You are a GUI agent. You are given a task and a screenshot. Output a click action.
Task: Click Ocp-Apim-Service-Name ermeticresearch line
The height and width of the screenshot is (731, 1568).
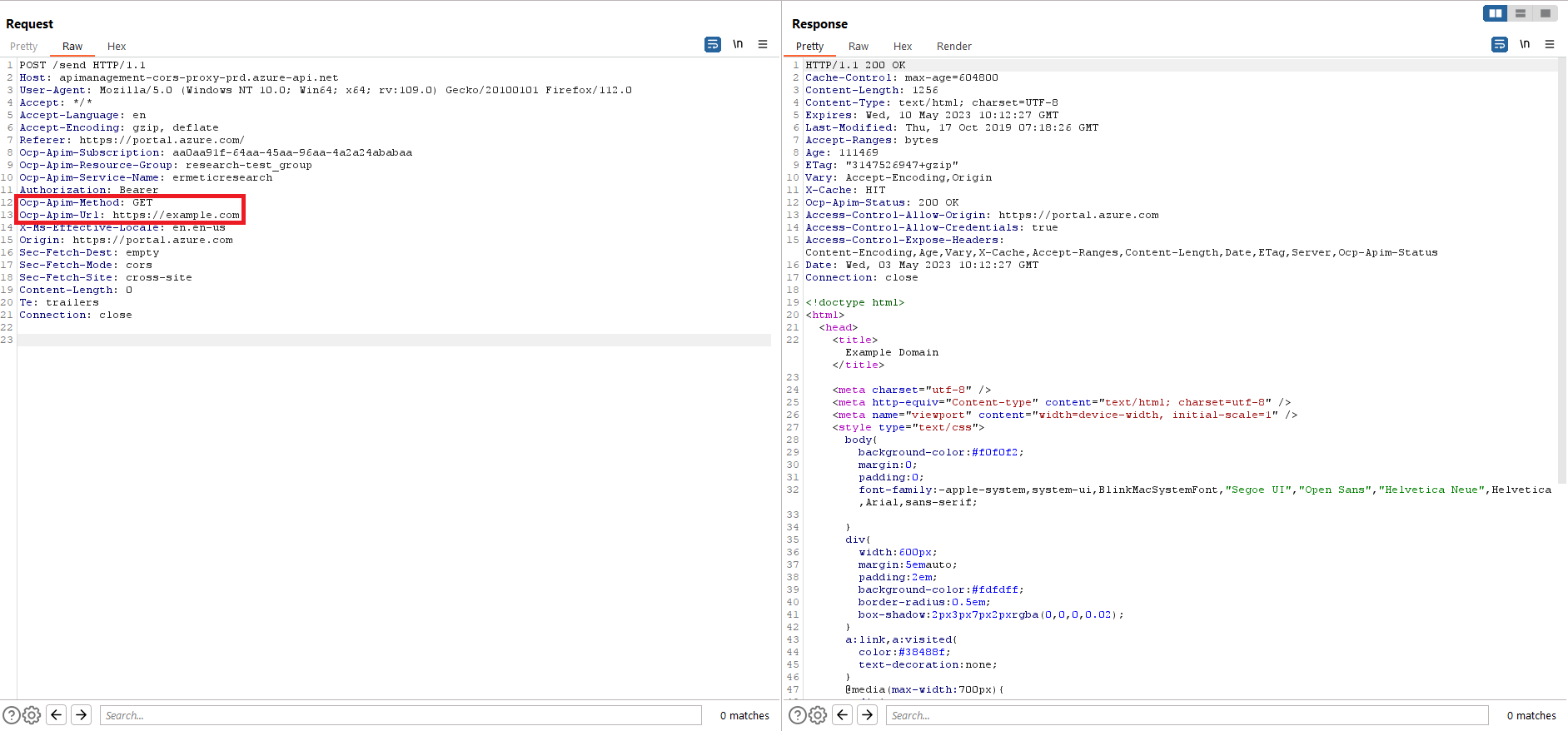coord(146,177)
